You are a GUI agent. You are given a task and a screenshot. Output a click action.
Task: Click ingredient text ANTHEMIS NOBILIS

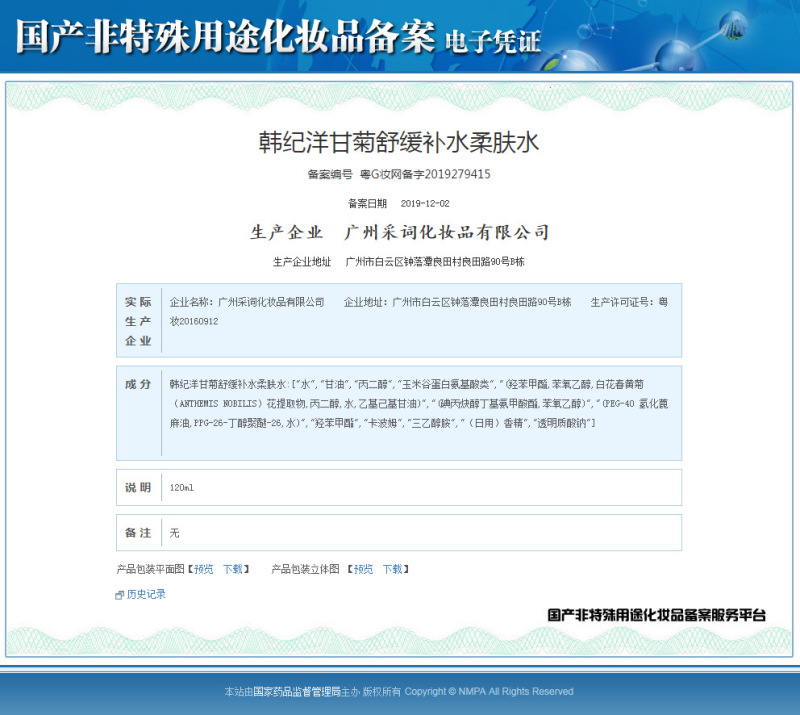(218, 404)
